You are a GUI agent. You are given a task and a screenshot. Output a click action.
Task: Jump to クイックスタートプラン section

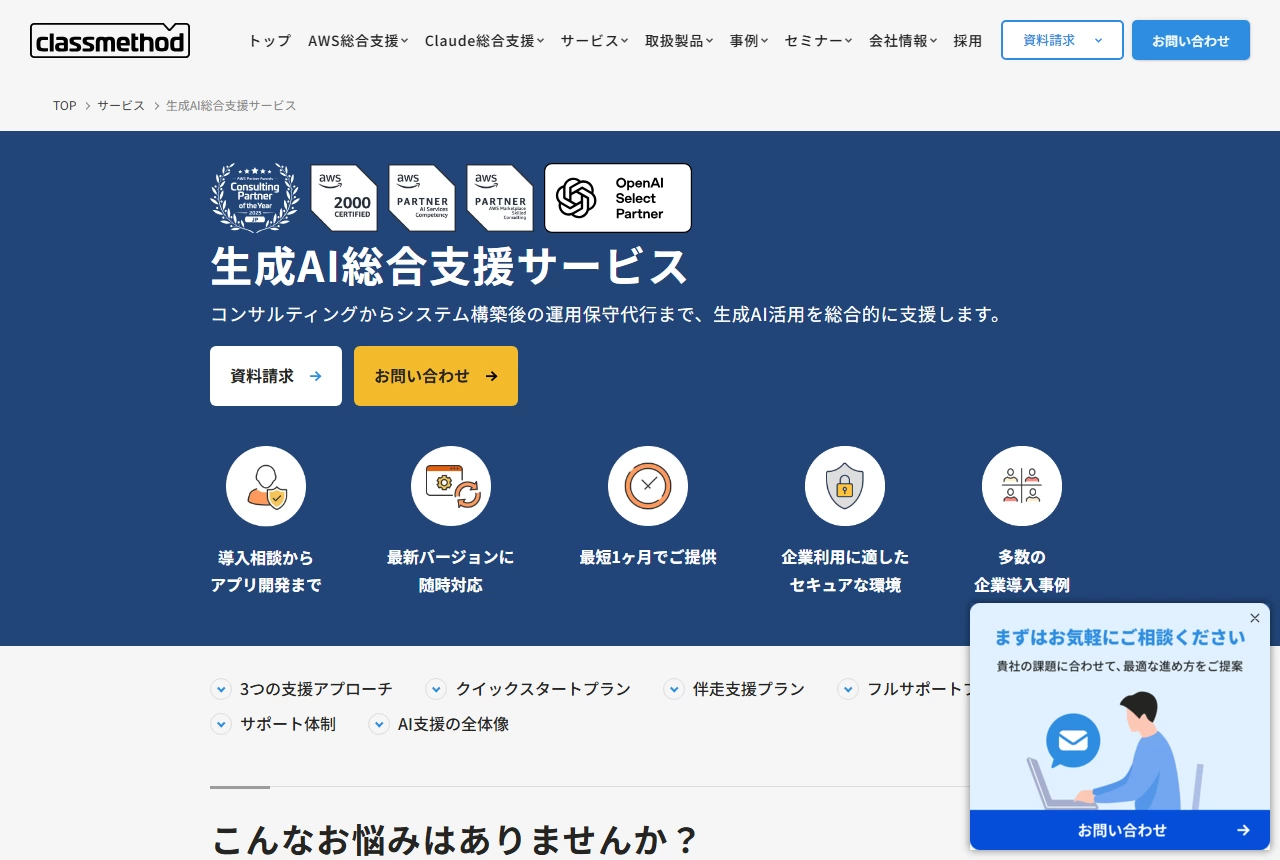(528, 689)
